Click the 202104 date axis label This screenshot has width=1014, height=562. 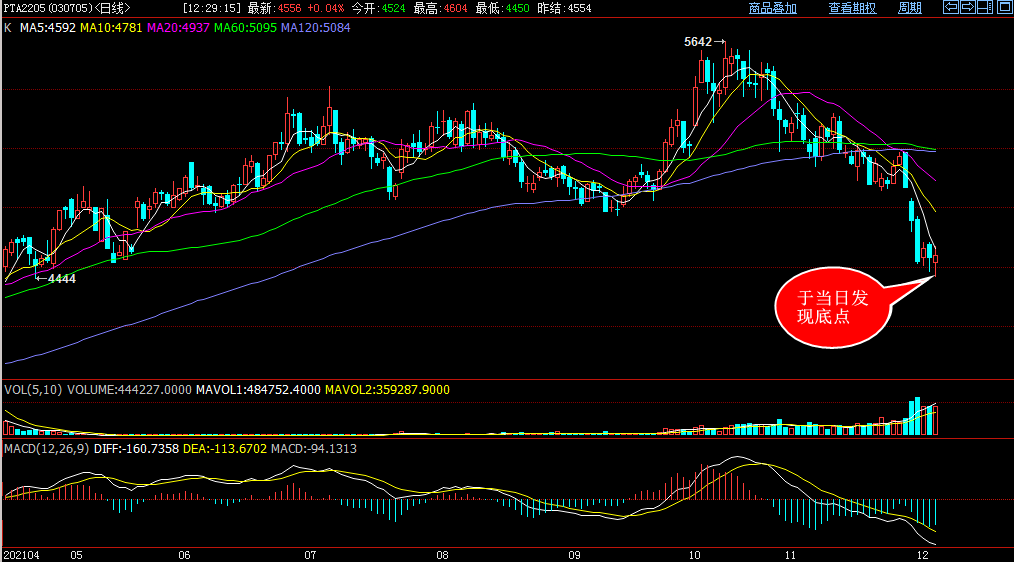tap(21, 556)
